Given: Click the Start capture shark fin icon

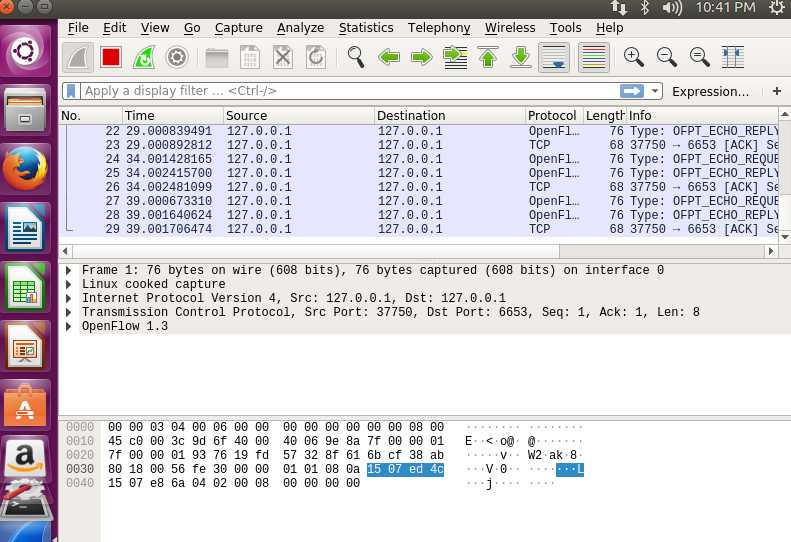Looking at the screenshot, I should tap(78, 57).
